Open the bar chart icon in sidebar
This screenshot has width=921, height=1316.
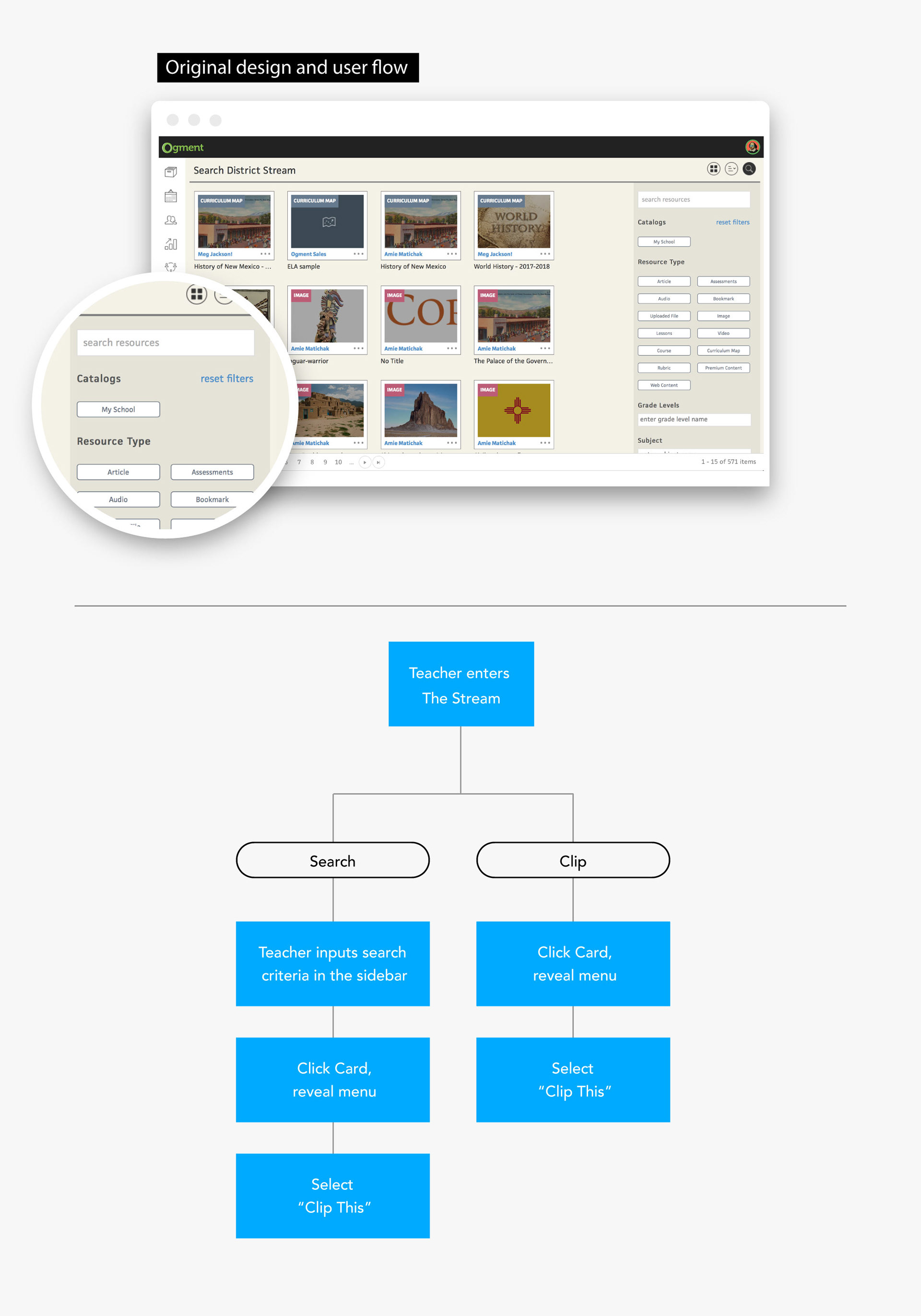tap(171, 244)
